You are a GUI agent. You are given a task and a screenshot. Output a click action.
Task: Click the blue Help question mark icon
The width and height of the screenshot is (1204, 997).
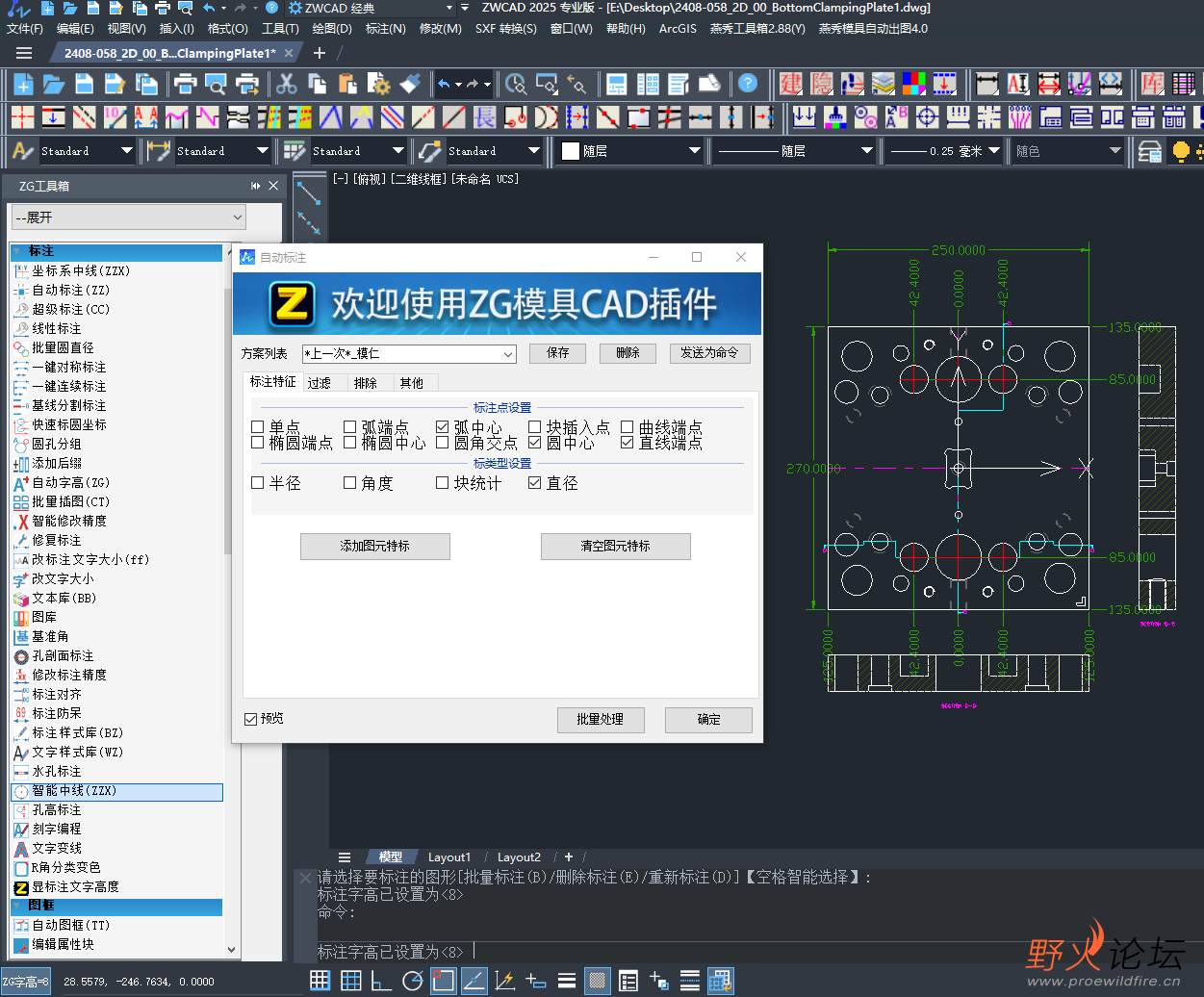[x=748, y=84]
